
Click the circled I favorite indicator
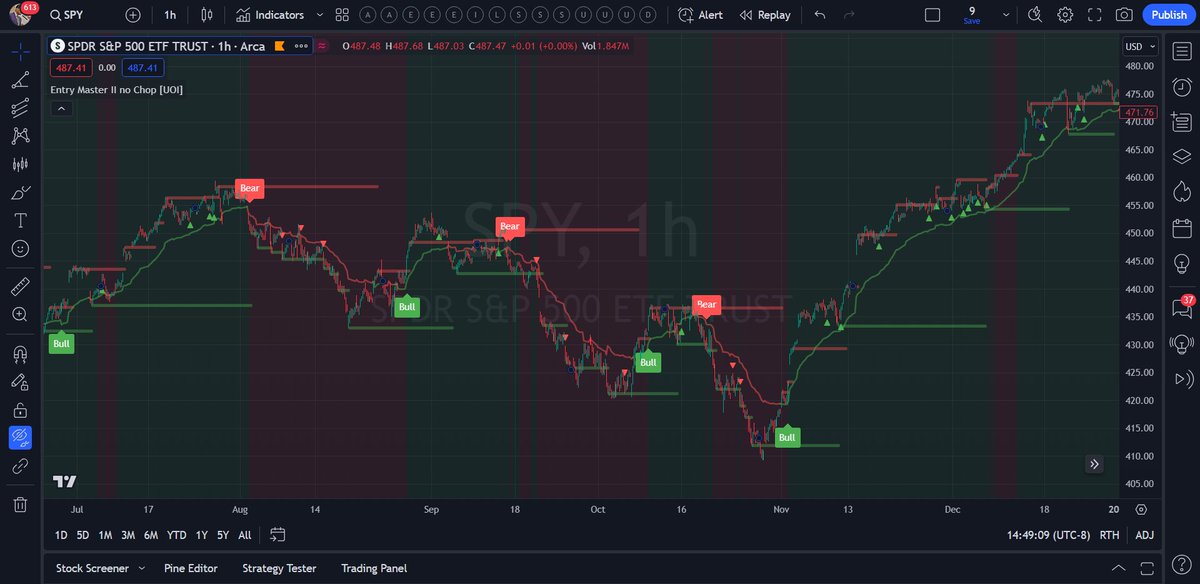[474, 15]
